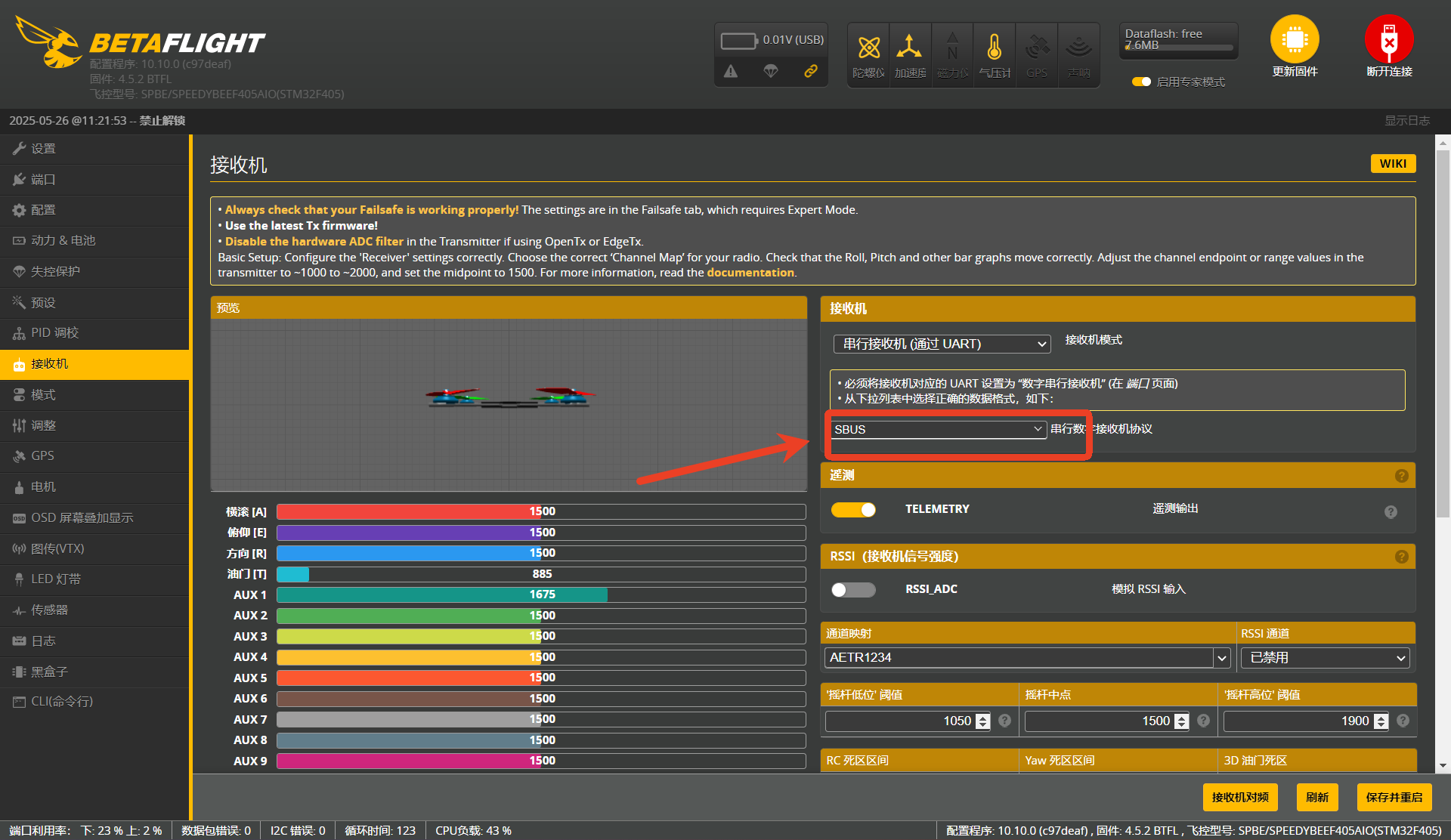This screenshot has width=1451, height=840.
Task: Open help for stick center value
Action: tap(1204, 721)
